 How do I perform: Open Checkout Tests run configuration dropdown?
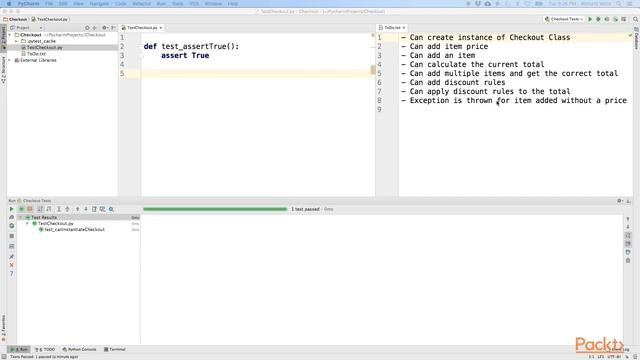pos(564,19)
